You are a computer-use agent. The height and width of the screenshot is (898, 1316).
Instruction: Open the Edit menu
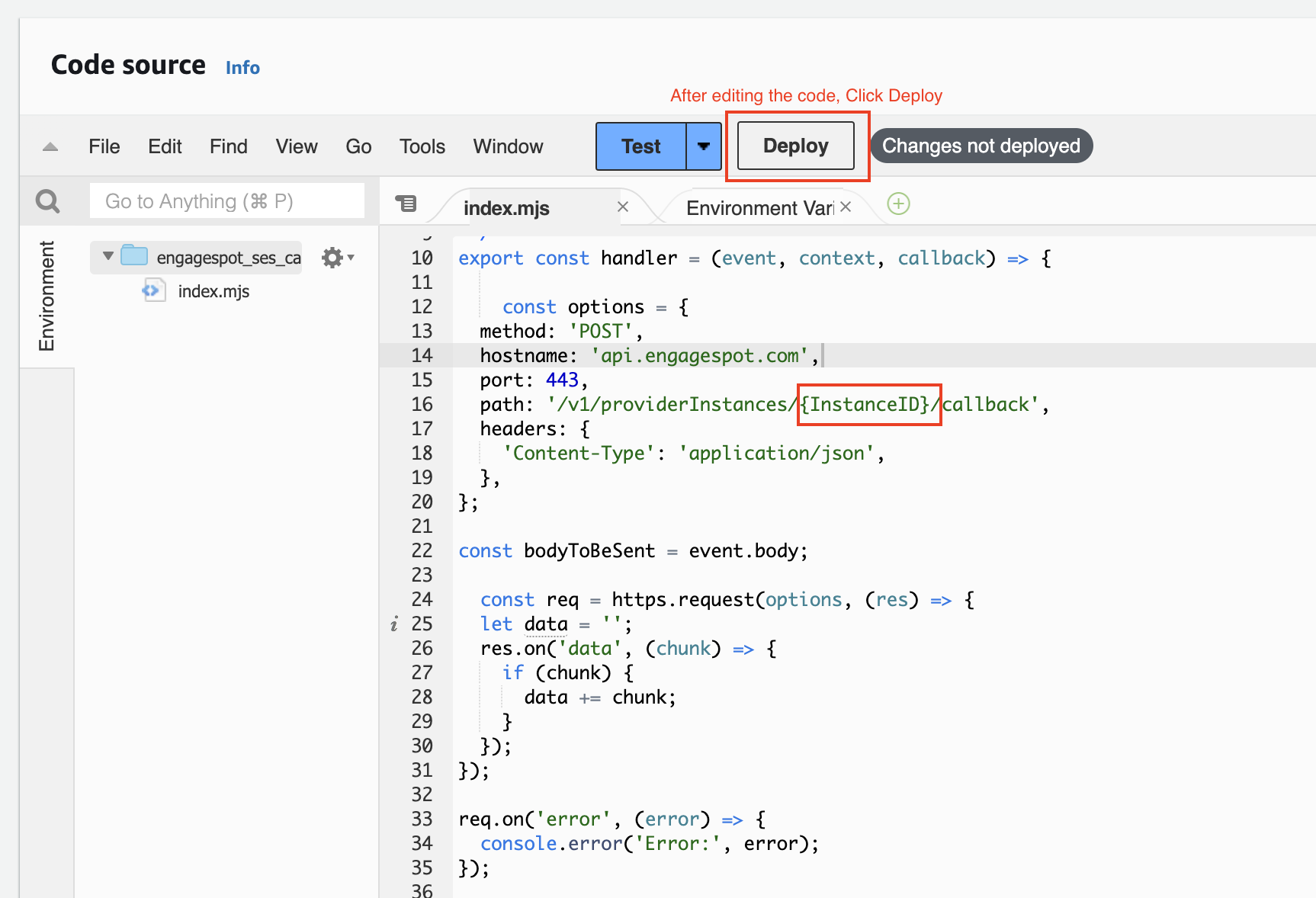point(165,146)
